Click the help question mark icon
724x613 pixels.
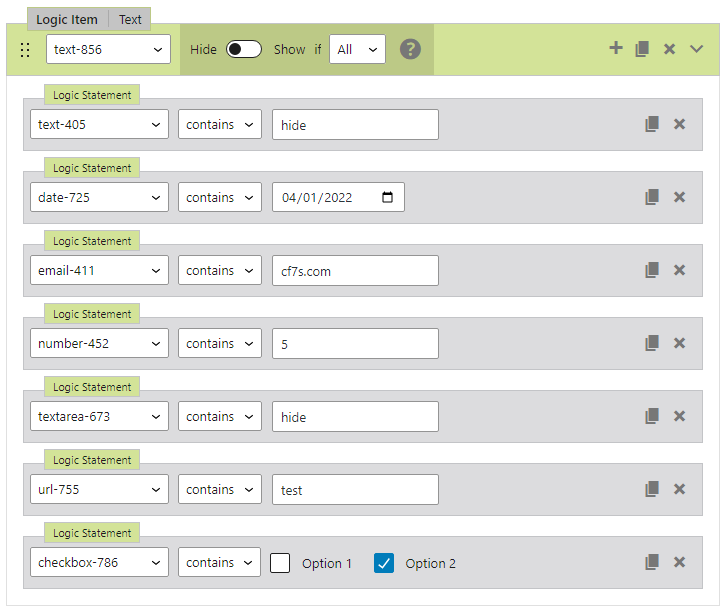click(x=410, y=49)
